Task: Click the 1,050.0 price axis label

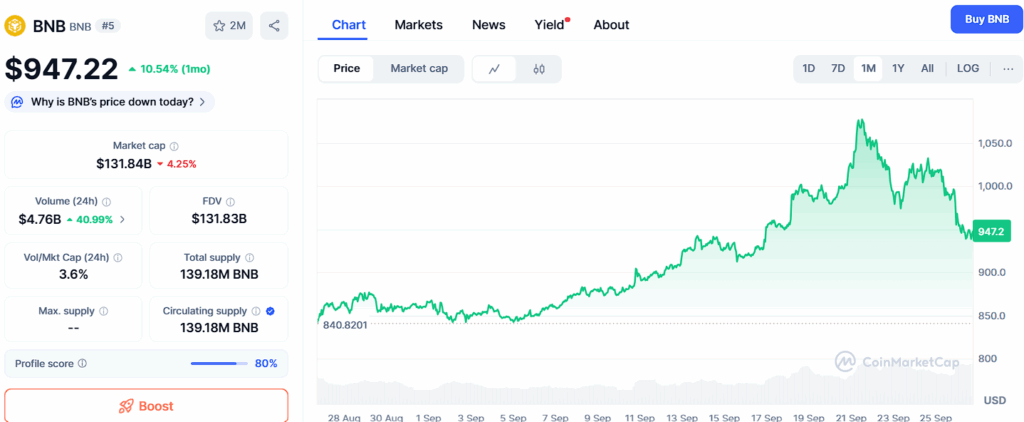Action: point(995,143)
